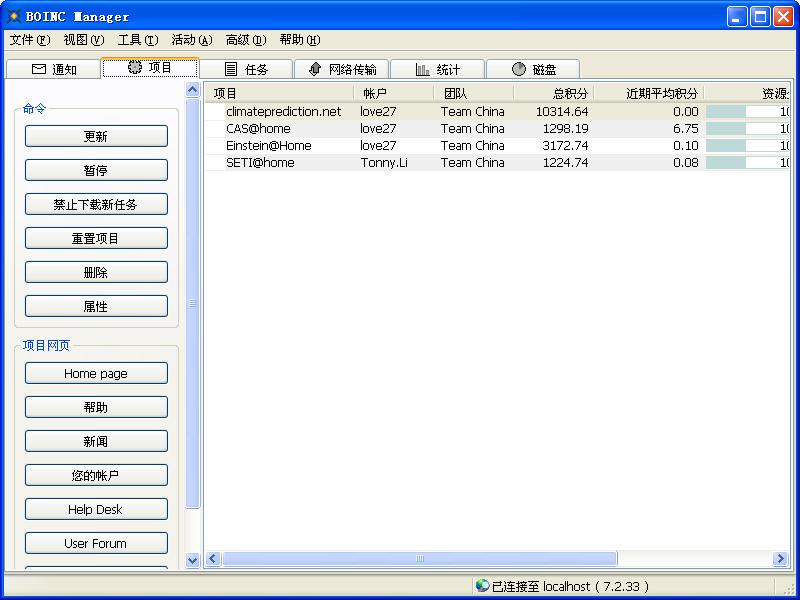Sort by the 近期平均积分 column header
Viewport: 800px width, 600px height.
coord(649,93)
